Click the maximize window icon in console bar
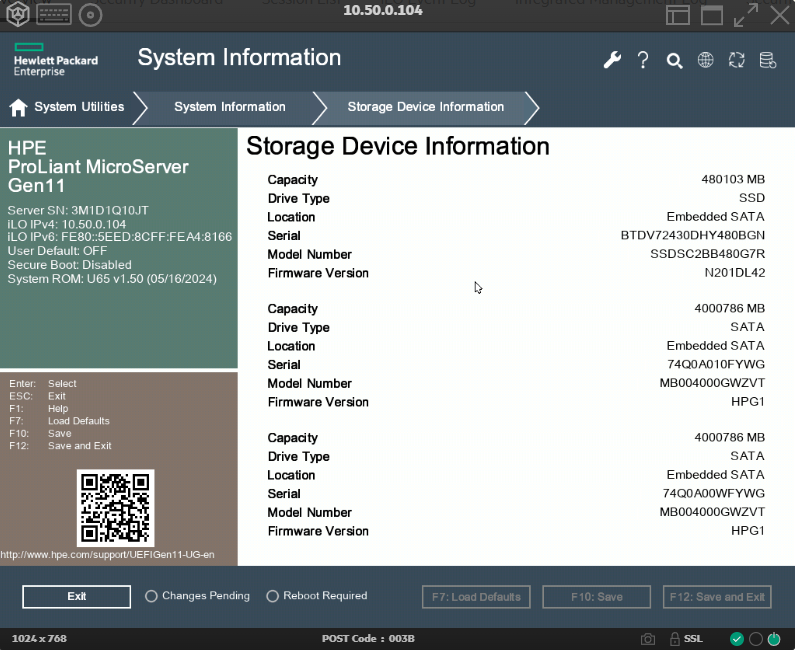The height and width of the screenshot is (650, 795). click(712, 15)
